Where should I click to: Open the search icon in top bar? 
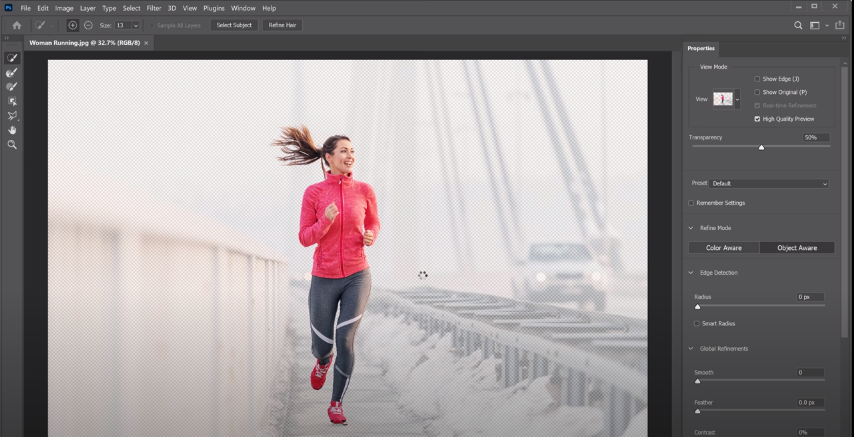click(x=798, y=25)
